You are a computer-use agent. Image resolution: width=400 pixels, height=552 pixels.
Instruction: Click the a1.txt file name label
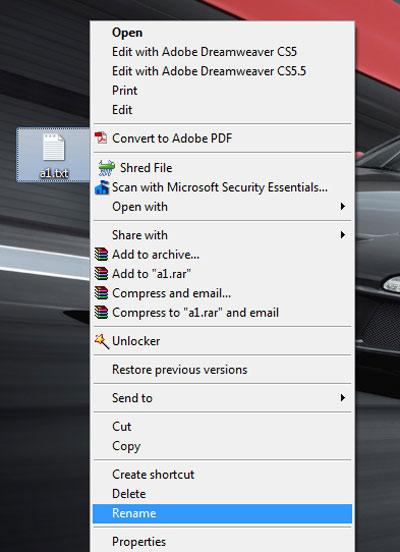click(x=54, y=173)
